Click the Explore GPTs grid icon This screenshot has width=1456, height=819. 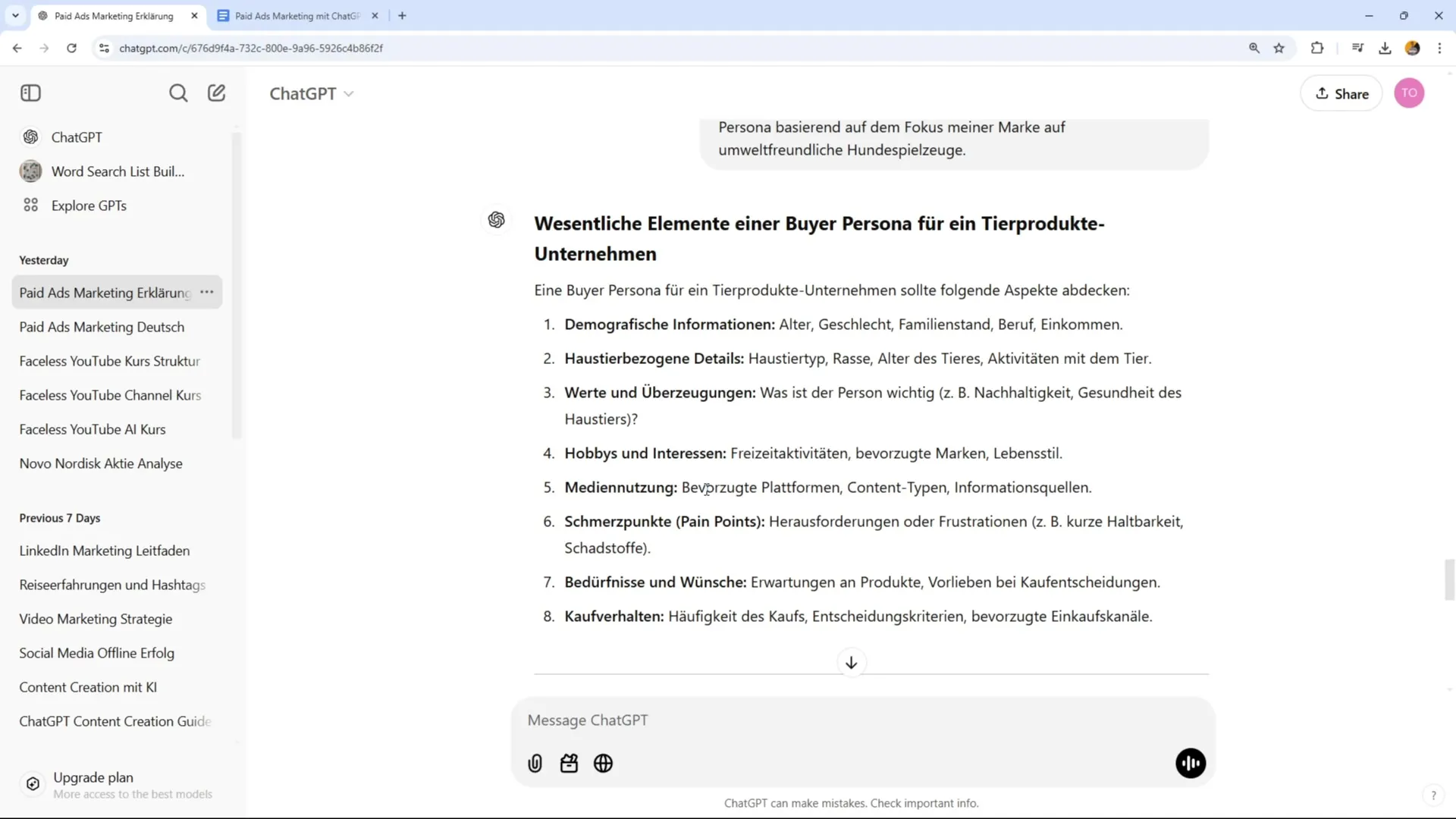[31, 206]
